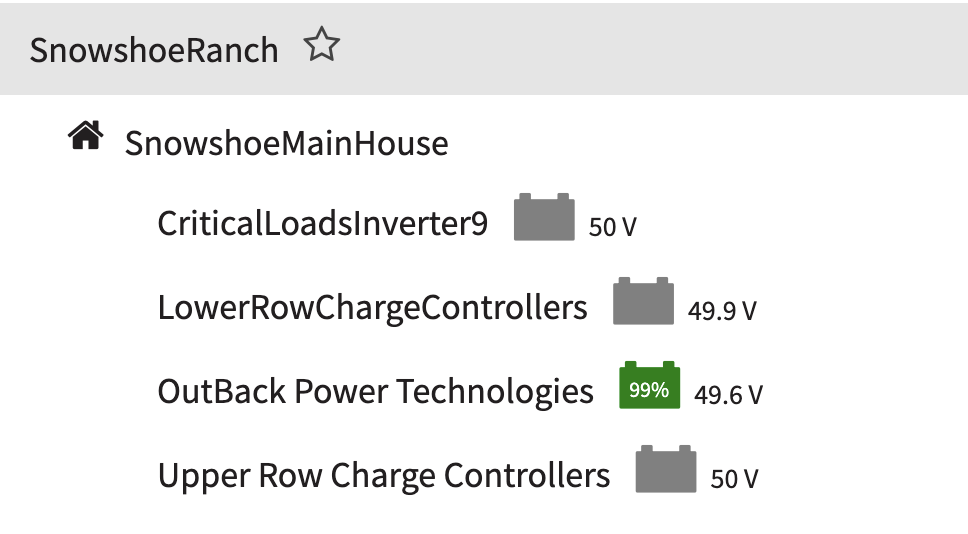968x534 pixels.
Task: Click the gray battery icon for CriticalLoadsInverter9
Action: 544,218
